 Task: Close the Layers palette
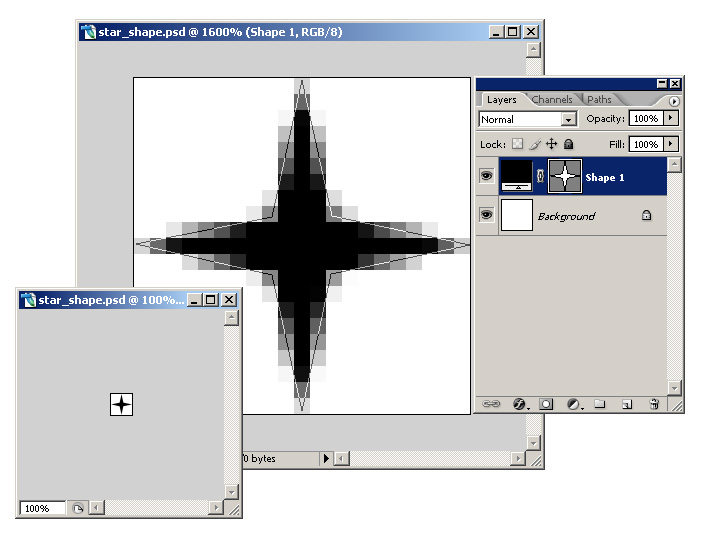pos(675,83)
